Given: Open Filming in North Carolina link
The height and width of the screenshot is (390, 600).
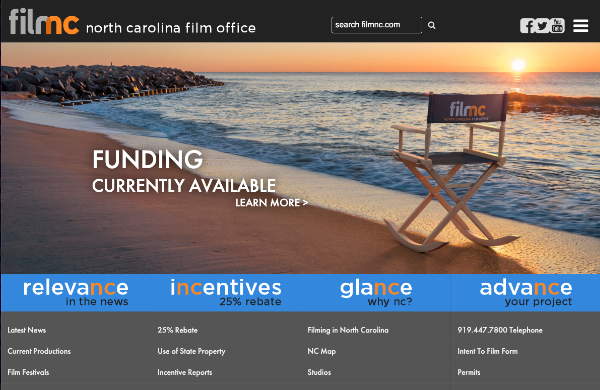Looking at the screenshot, I should click(x=348, y=330).
